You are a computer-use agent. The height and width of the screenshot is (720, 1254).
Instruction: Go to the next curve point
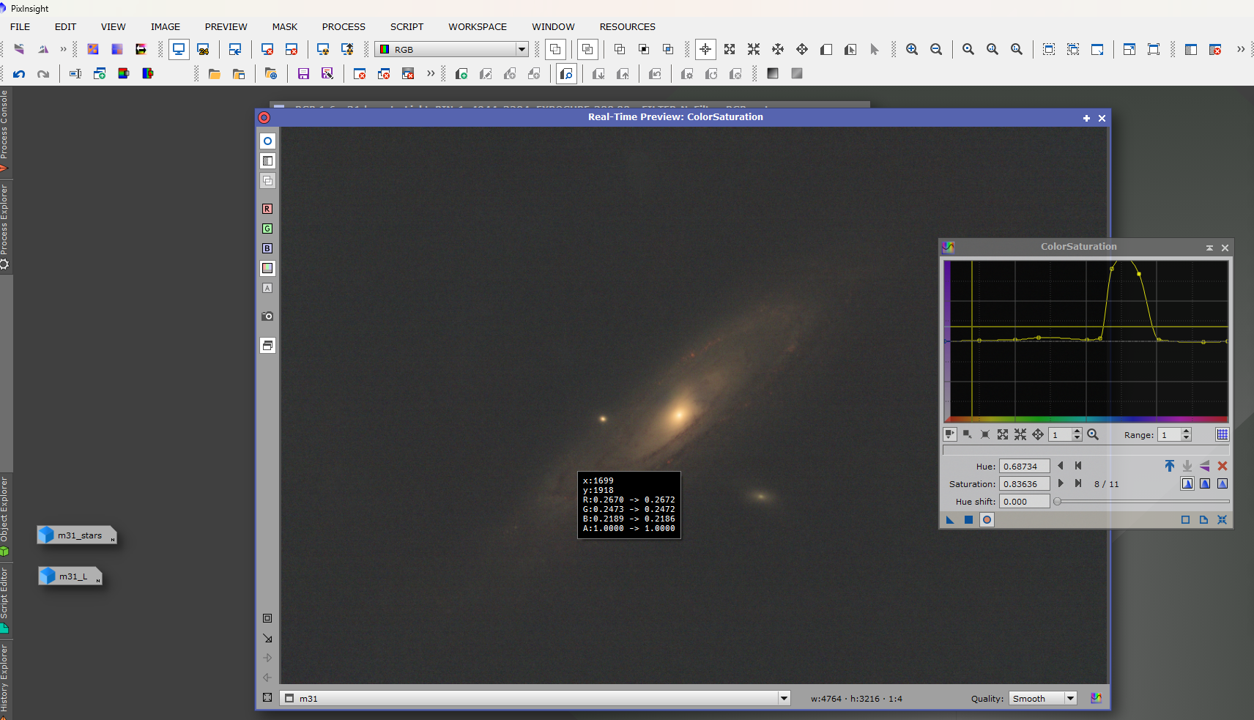coord(1061,484)
